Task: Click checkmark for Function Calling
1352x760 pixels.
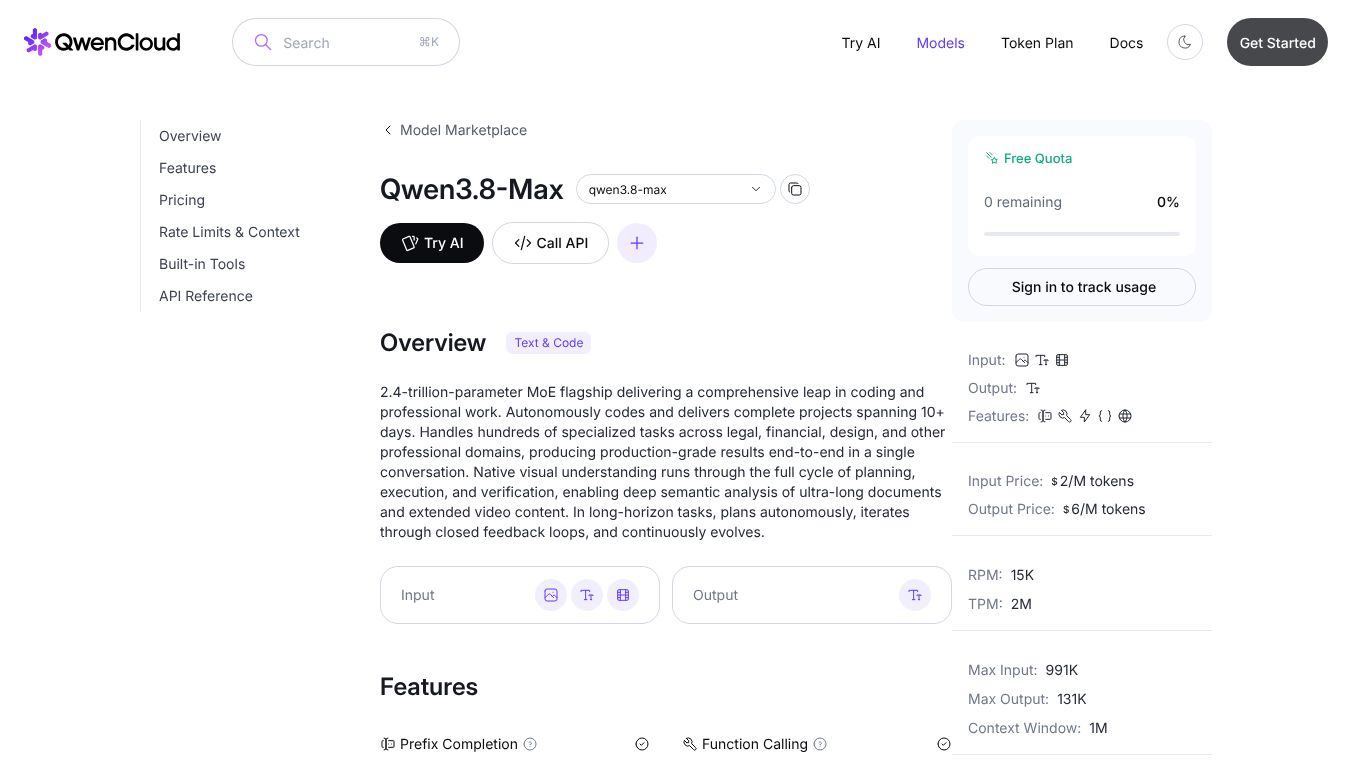Action: (944, 744)
